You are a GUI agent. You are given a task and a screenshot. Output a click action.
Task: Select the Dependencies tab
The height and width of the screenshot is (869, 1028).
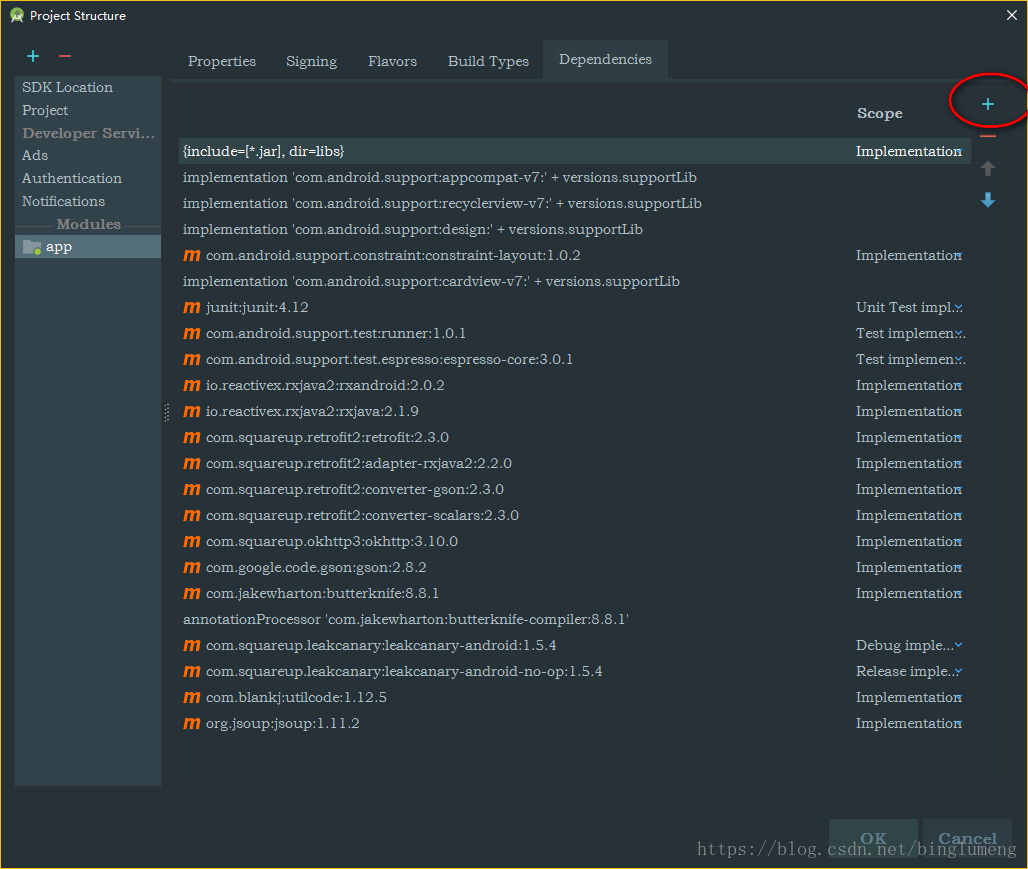[x=605, y=59]
